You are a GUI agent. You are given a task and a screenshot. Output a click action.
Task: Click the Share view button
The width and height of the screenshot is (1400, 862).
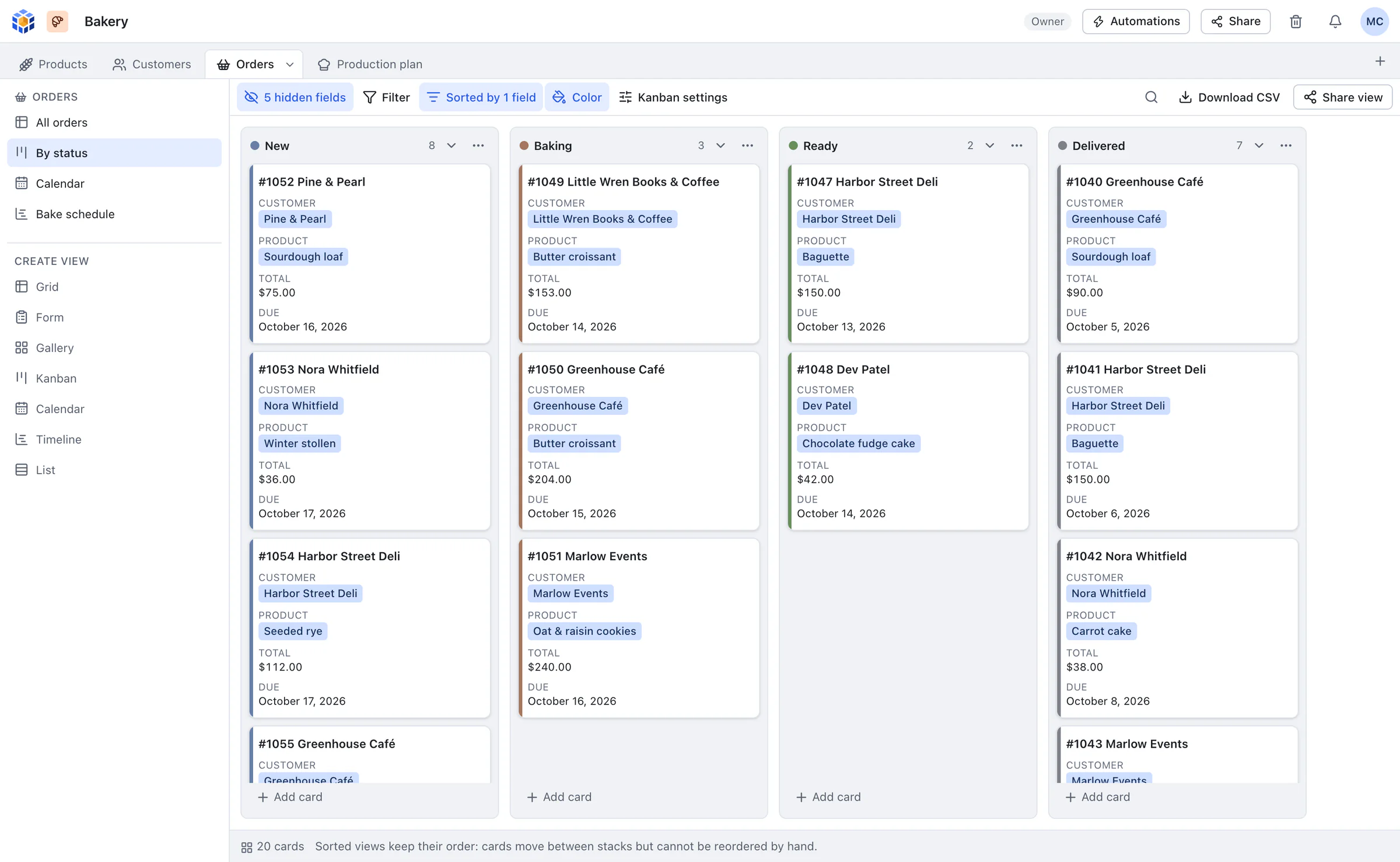tap(1343, 97)
